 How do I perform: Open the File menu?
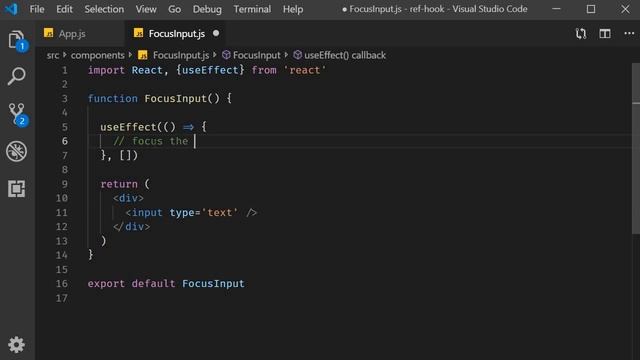point(37,9)
